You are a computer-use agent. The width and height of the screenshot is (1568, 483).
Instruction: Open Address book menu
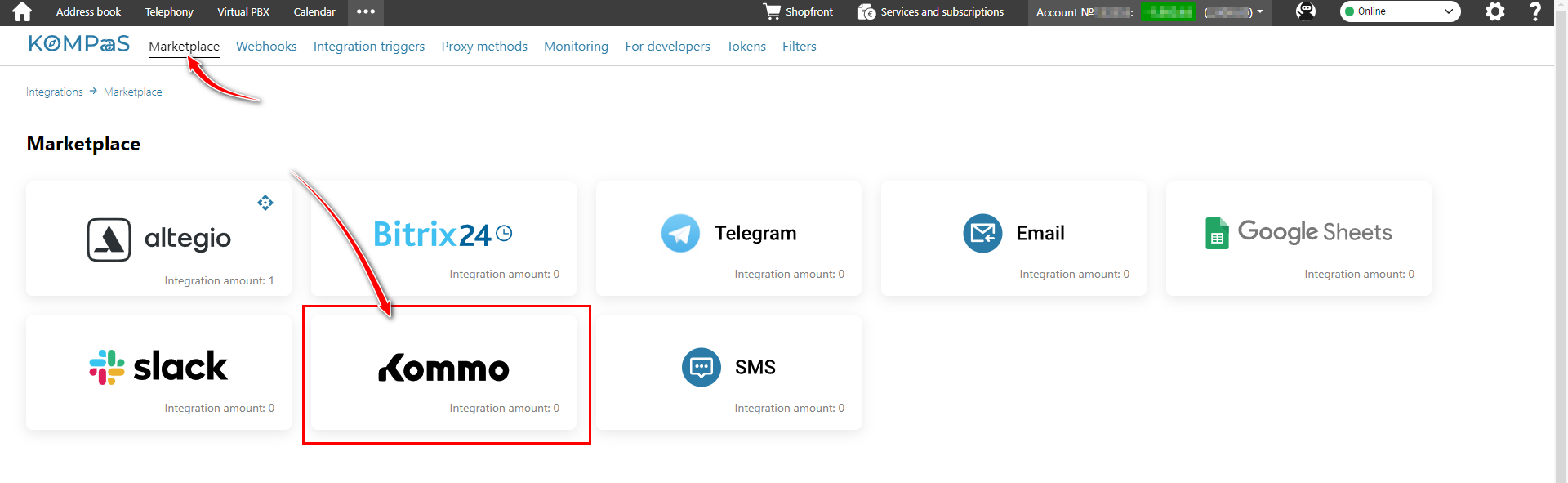coord(88,11)
